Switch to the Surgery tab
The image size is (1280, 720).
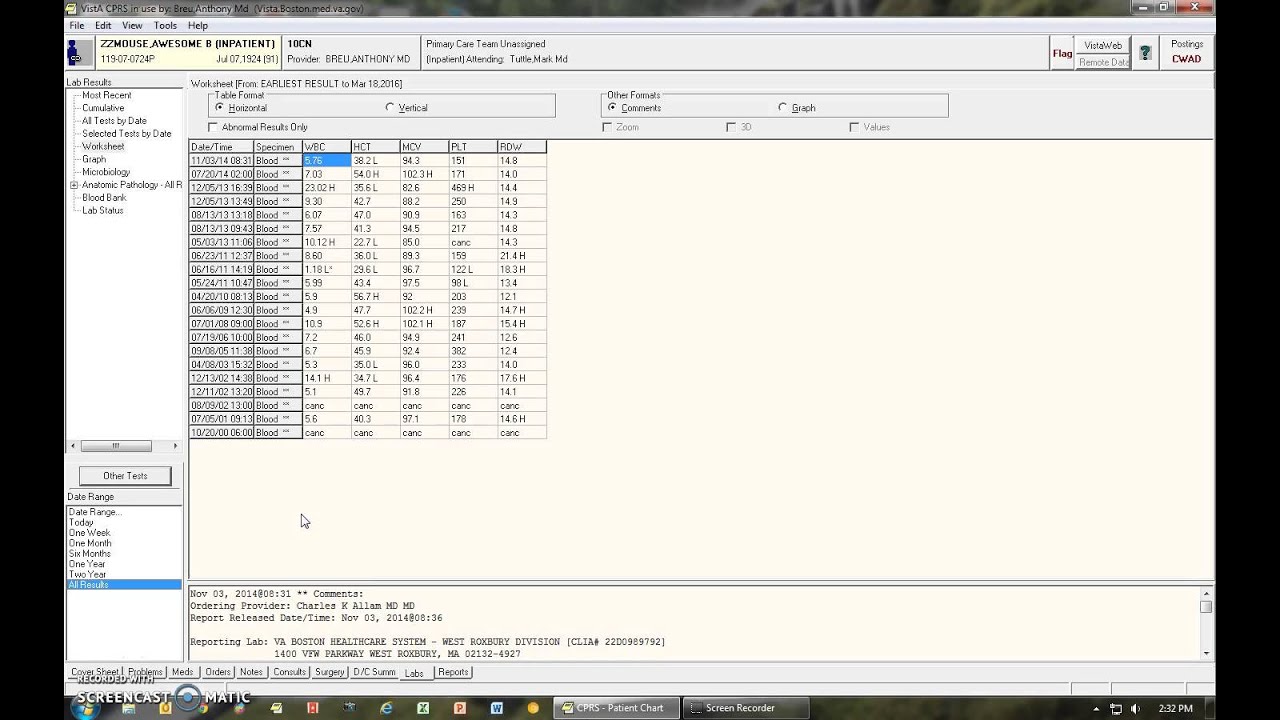(330, 672)
